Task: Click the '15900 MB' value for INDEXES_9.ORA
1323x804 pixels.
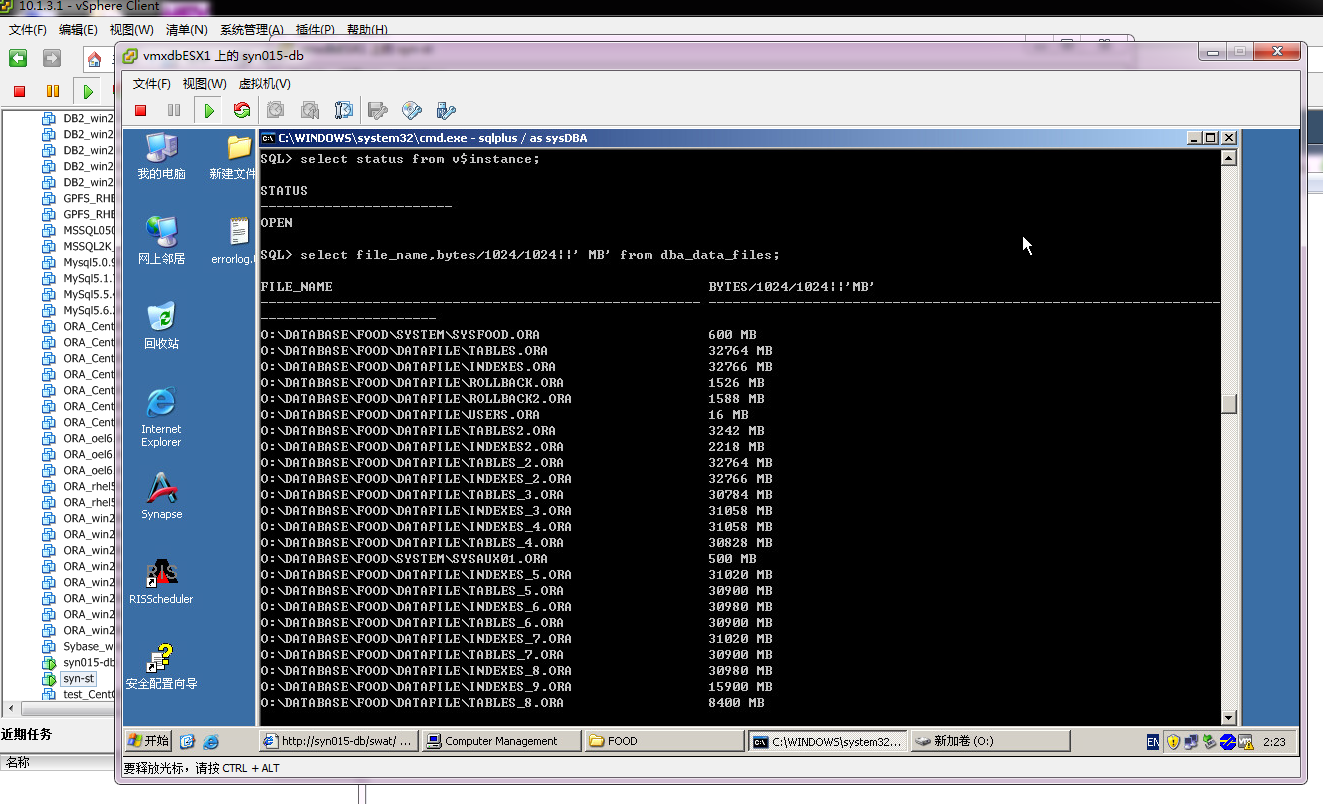Action: coord(740,687)
